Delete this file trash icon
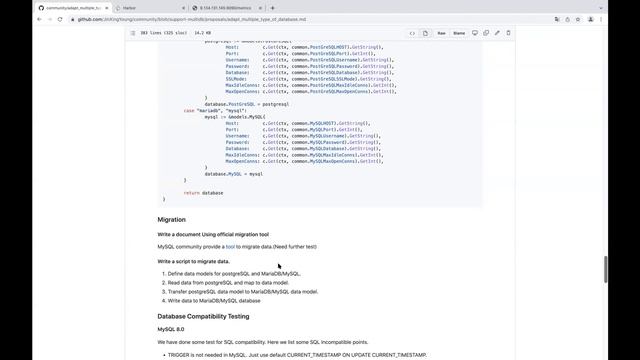This screenshot has height=360, width=640. coord(508,33)
